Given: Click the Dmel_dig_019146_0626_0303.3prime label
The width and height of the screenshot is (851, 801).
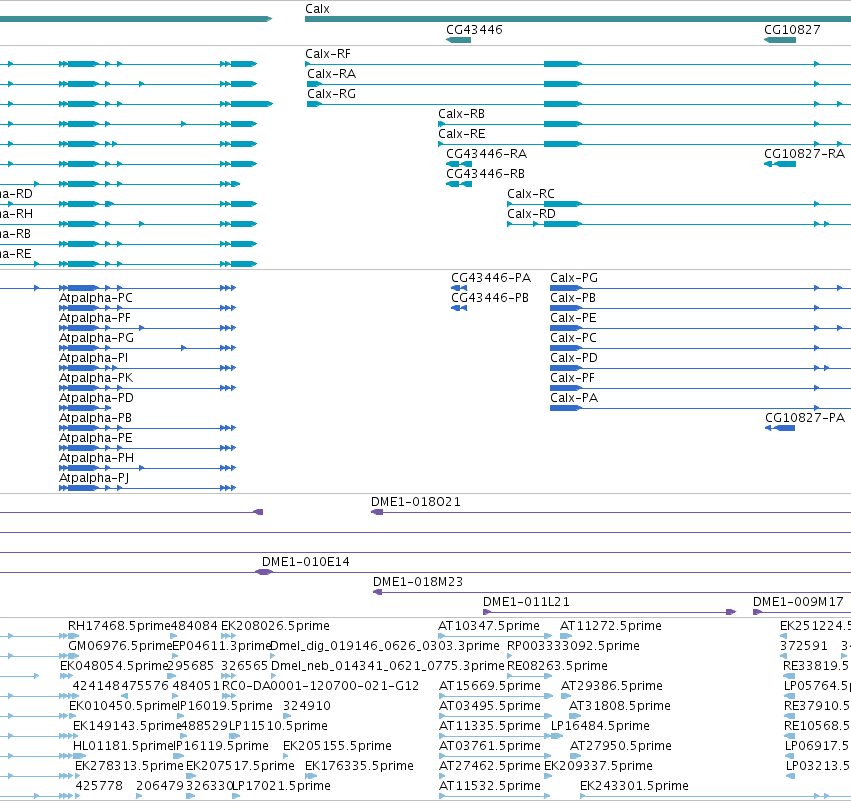Looking at the screenshot, I should [x=385, y=646].
